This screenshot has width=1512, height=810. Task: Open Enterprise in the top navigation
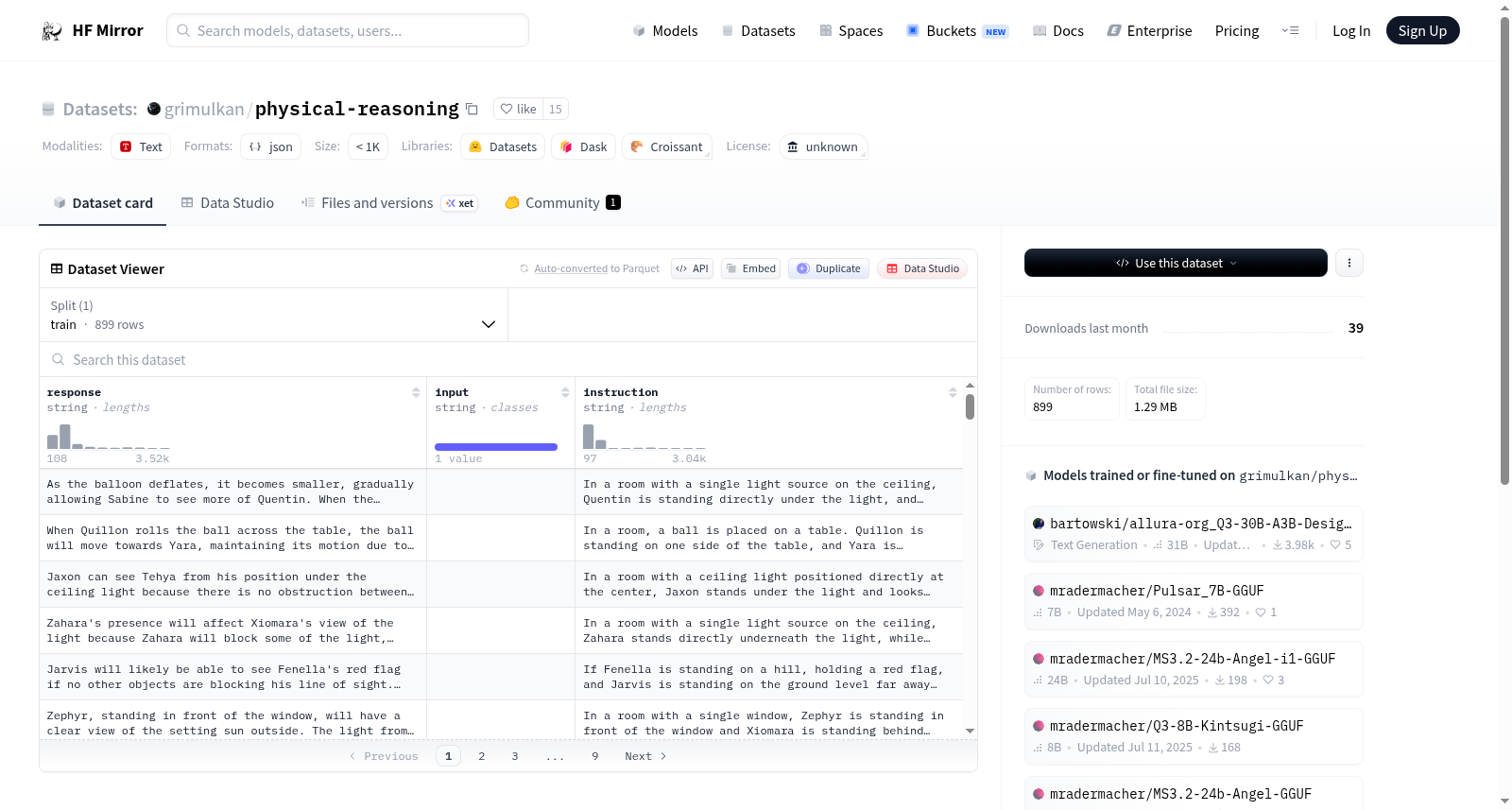click(1149, 31)
